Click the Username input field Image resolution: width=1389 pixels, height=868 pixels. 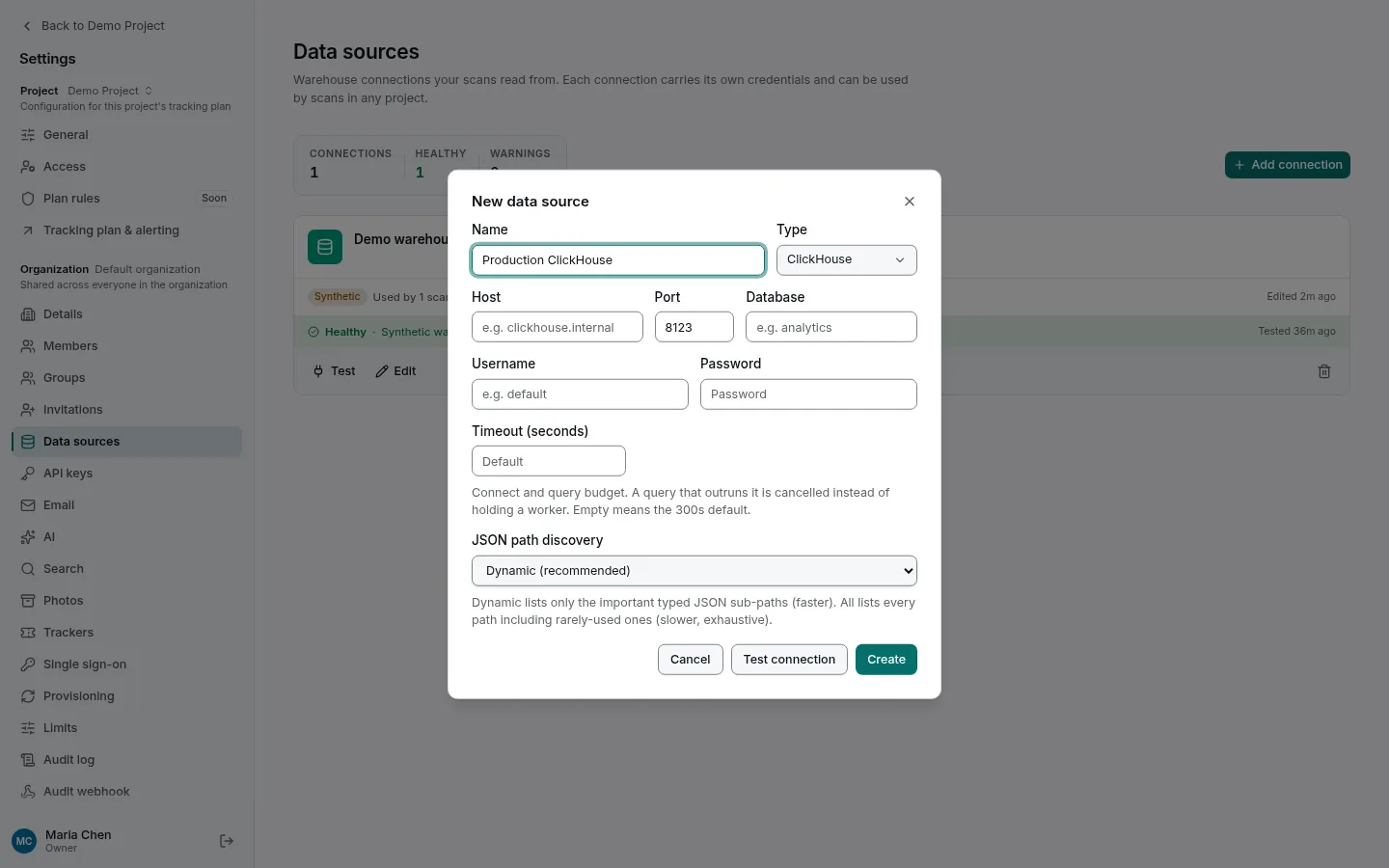(580, 394)
